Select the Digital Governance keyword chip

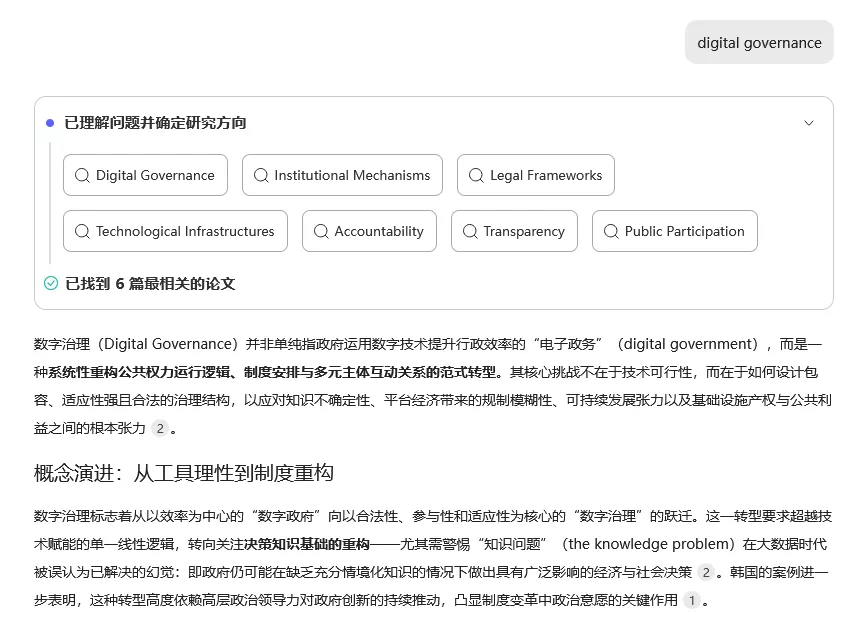pyautogui.click(x=145, y=175)
